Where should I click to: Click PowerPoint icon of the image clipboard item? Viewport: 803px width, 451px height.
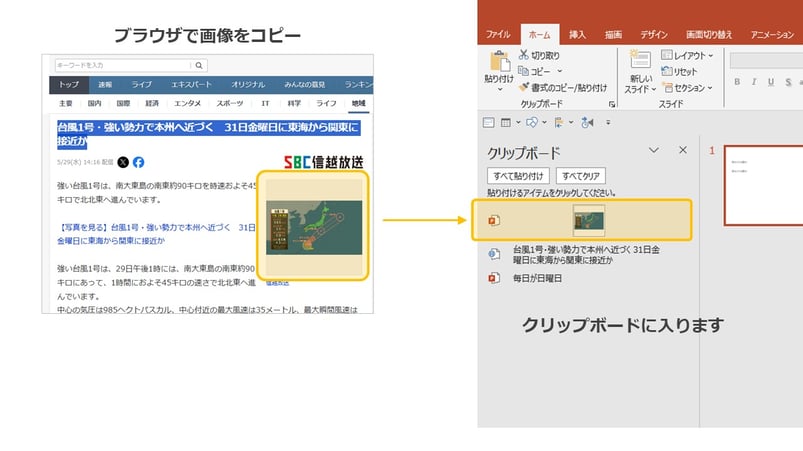[x=494, y=220]
